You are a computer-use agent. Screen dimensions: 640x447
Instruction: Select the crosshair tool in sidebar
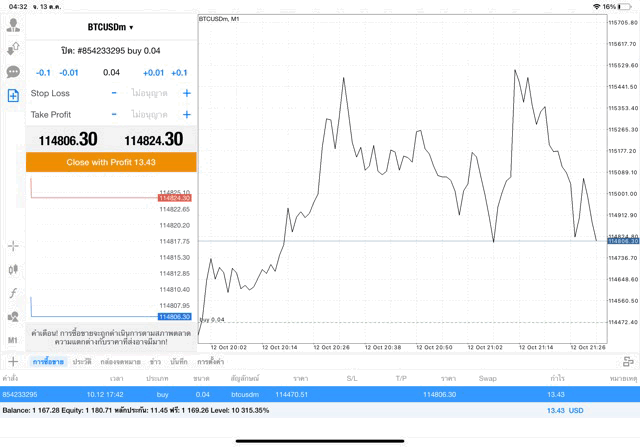pyautogui.click(x=13, y=246)
